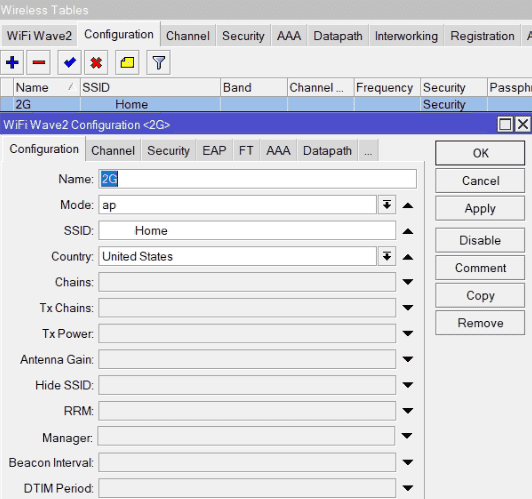Click the disabled Chains field

click(x=247, y=282)
